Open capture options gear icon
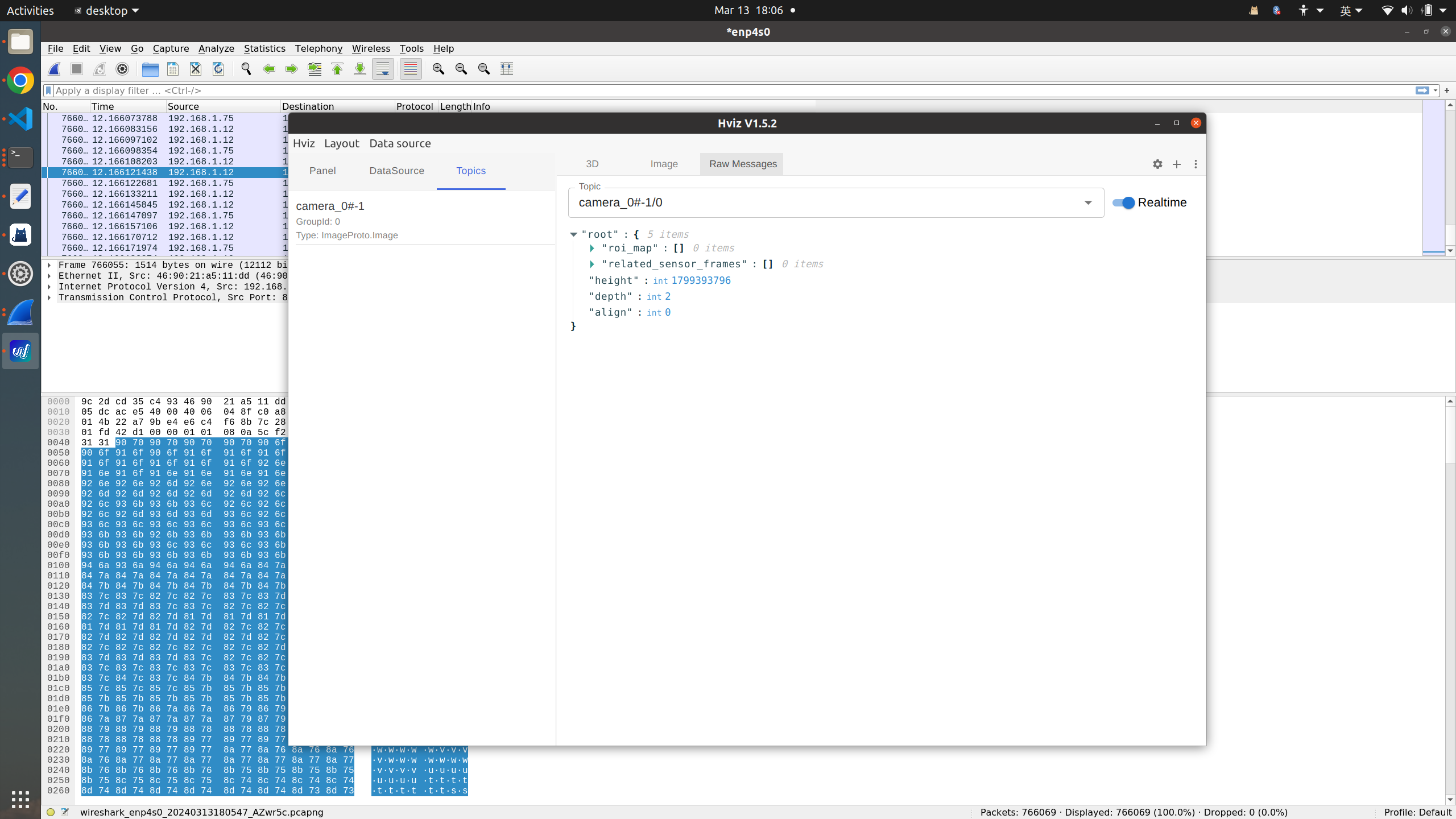This screenshot has width=1456, height=819. (122, 69)
